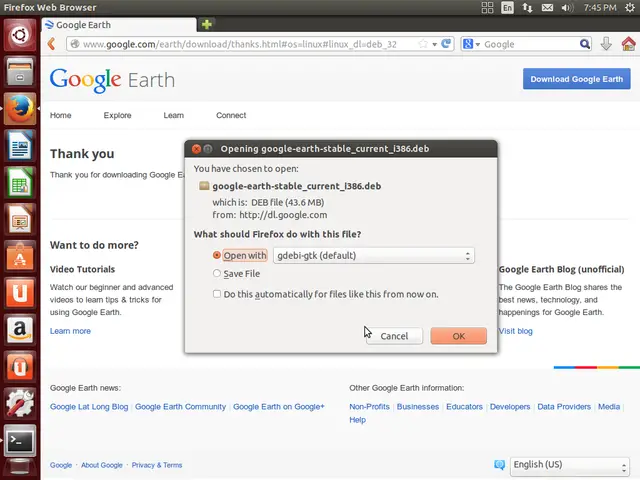Open the URL history dropdown arrow
The height and width of the screenshot is (480, 640).
point(435,44)
